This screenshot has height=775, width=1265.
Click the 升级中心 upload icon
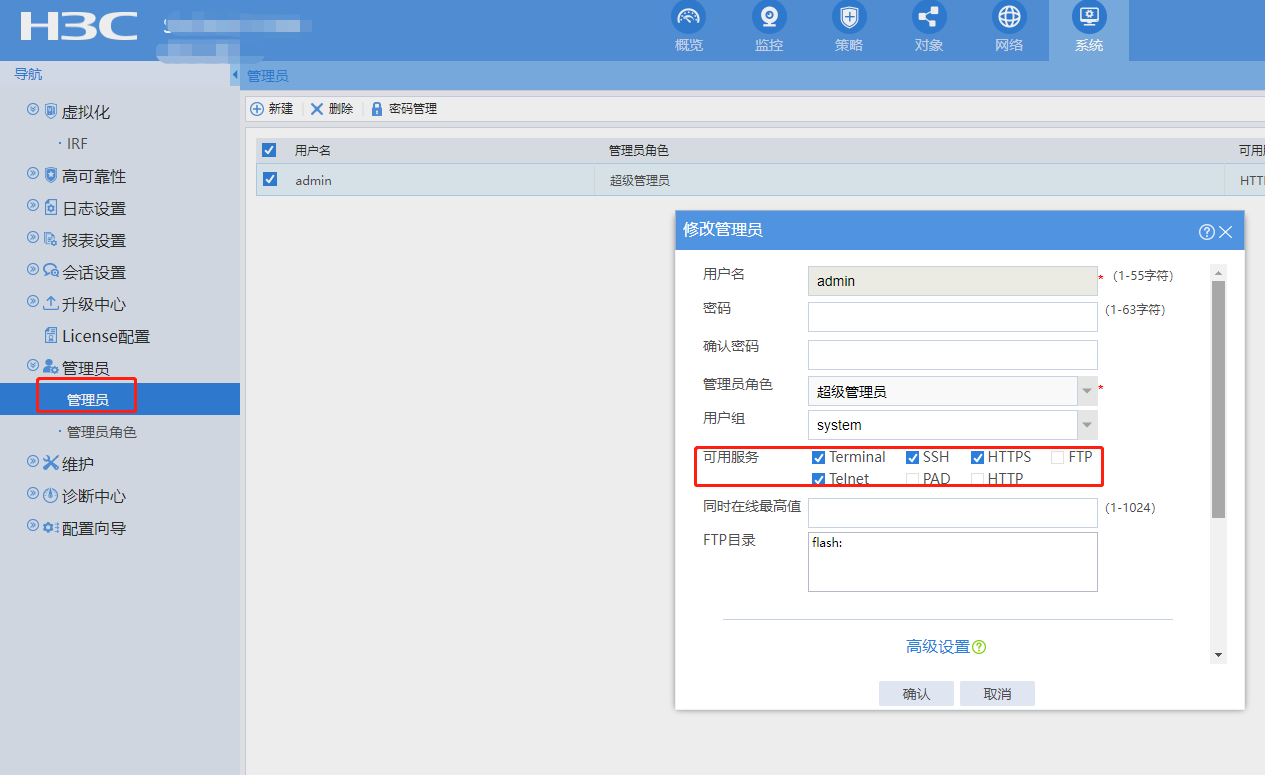[52, 303]
